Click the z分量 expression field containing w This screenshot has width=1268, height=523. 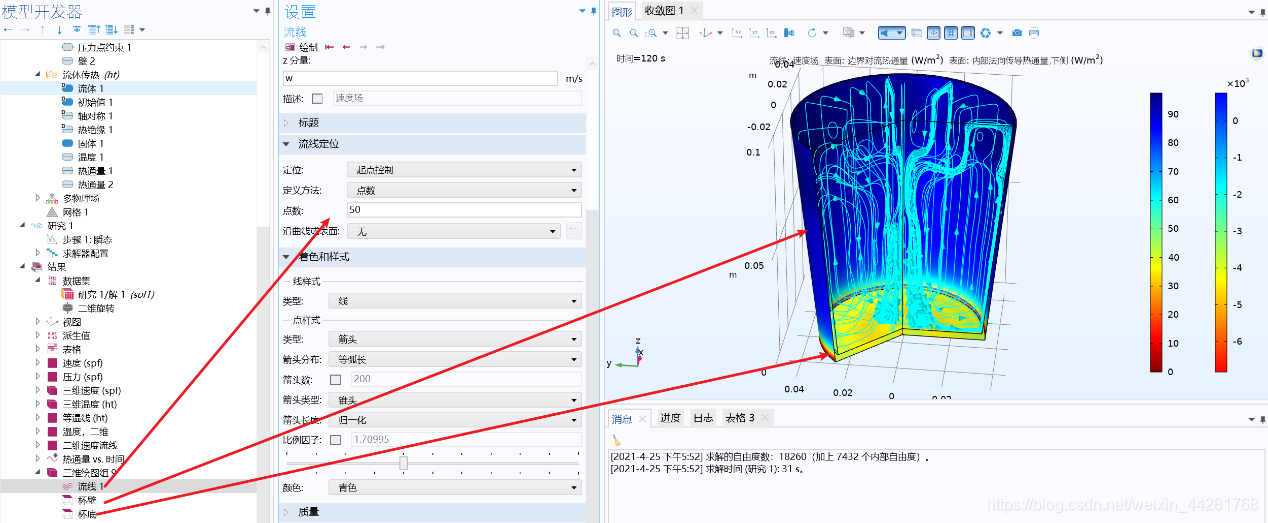421,77
